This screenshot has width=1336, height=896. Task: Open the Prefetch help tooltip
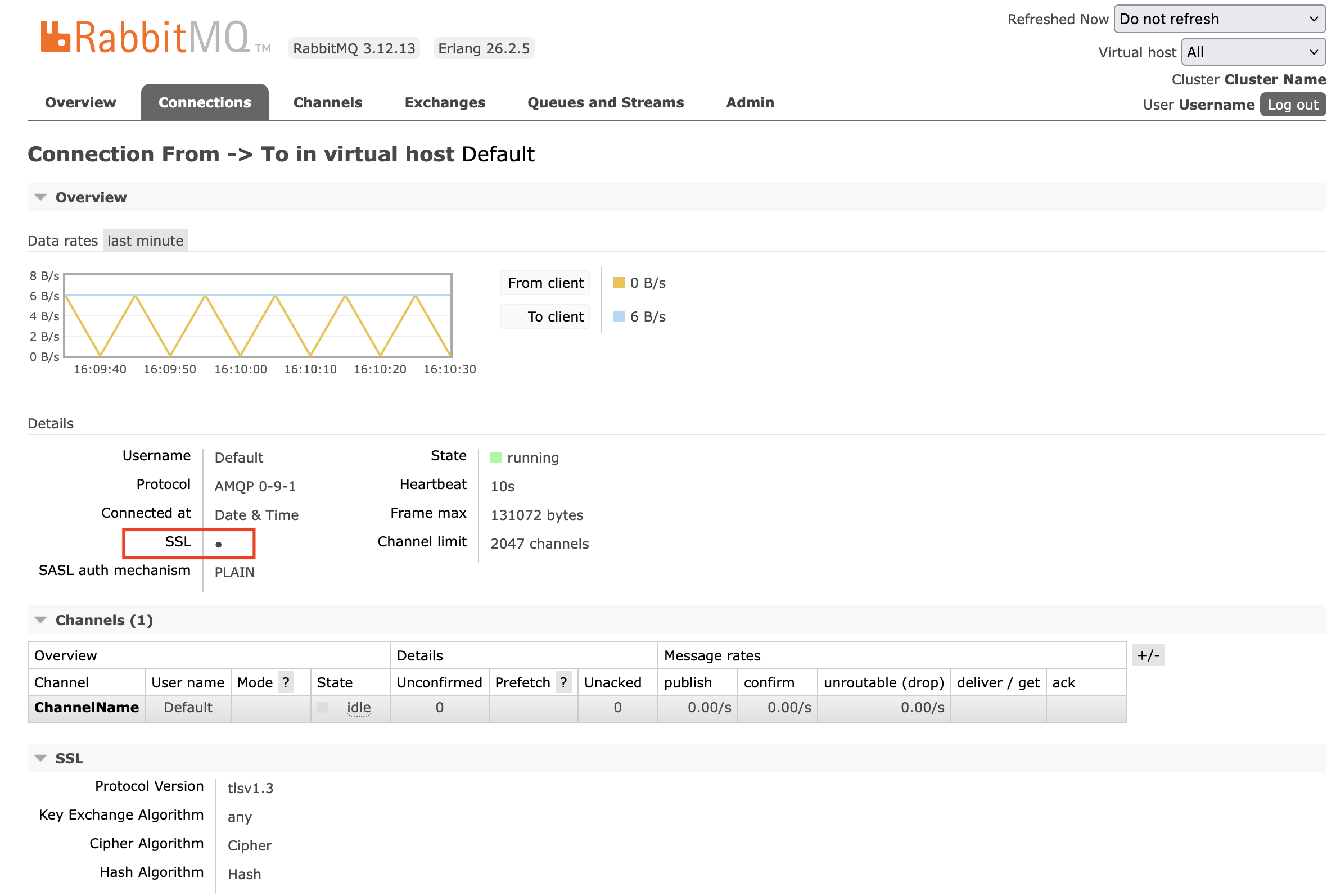[565, 682]
